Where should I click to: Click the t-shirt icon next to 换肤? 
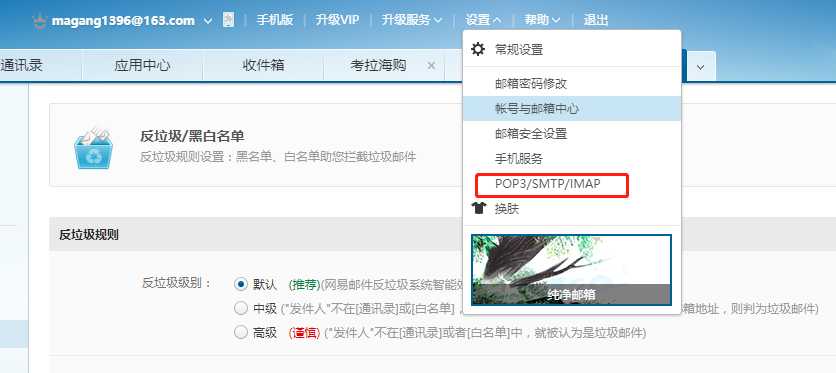tap(479, 208)
